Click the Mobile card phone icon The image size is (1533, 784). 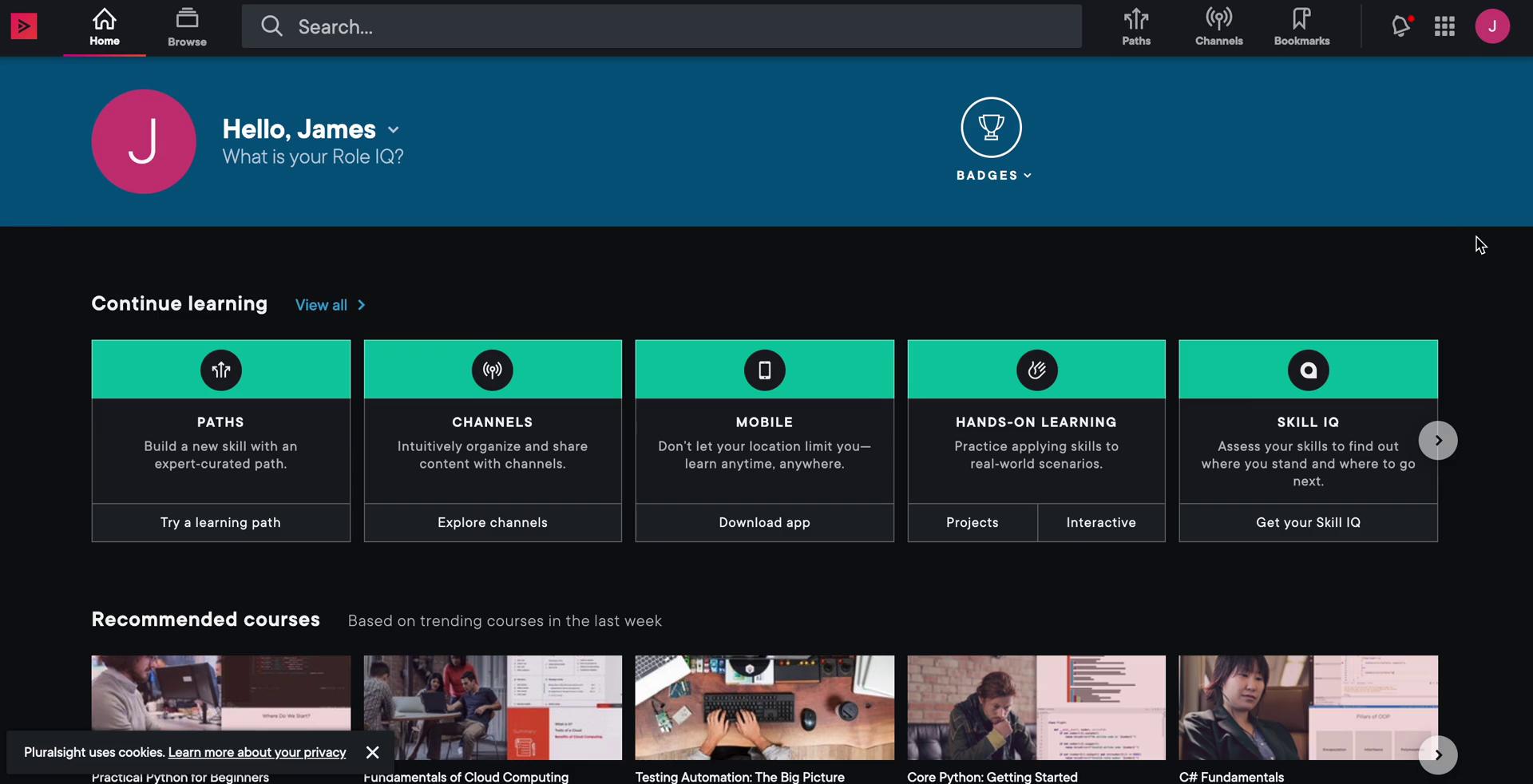[765, 370]
